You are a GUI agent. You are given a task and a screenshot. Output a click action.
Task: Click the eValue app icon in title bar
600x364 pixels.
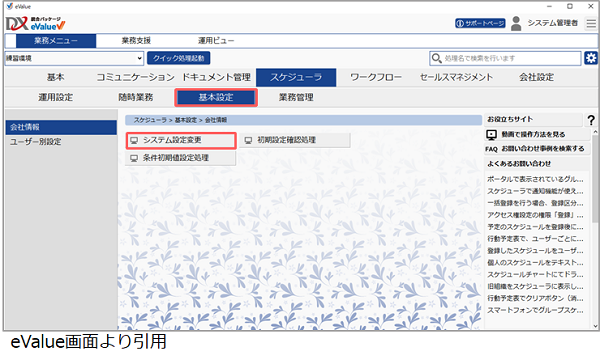coord(10,6)
